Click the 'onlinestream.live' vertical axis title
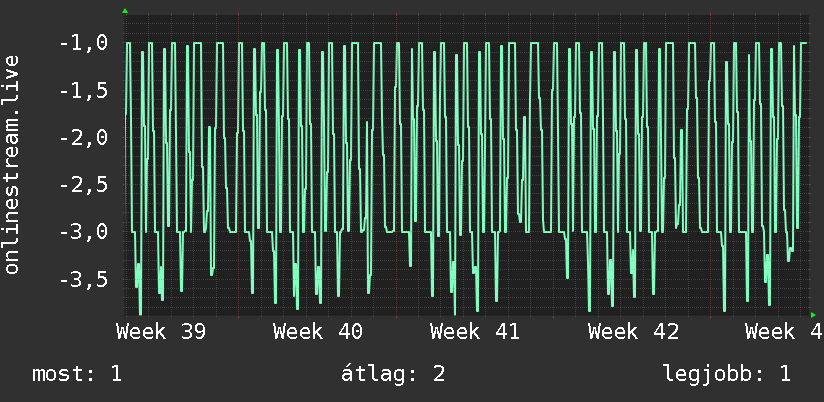The width and height of the screenshot is (824, 402). click(12, 164)
